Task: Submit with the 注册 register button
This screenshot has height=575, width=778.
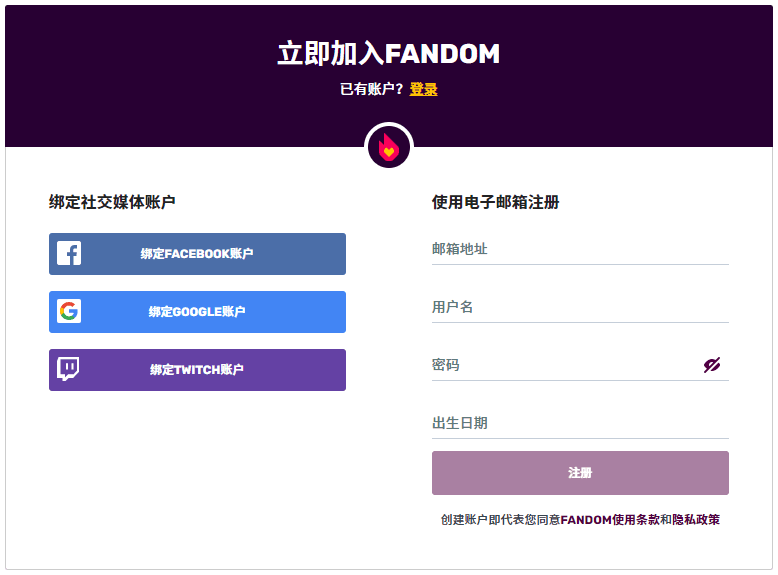Action: click(x=580, y=473)
